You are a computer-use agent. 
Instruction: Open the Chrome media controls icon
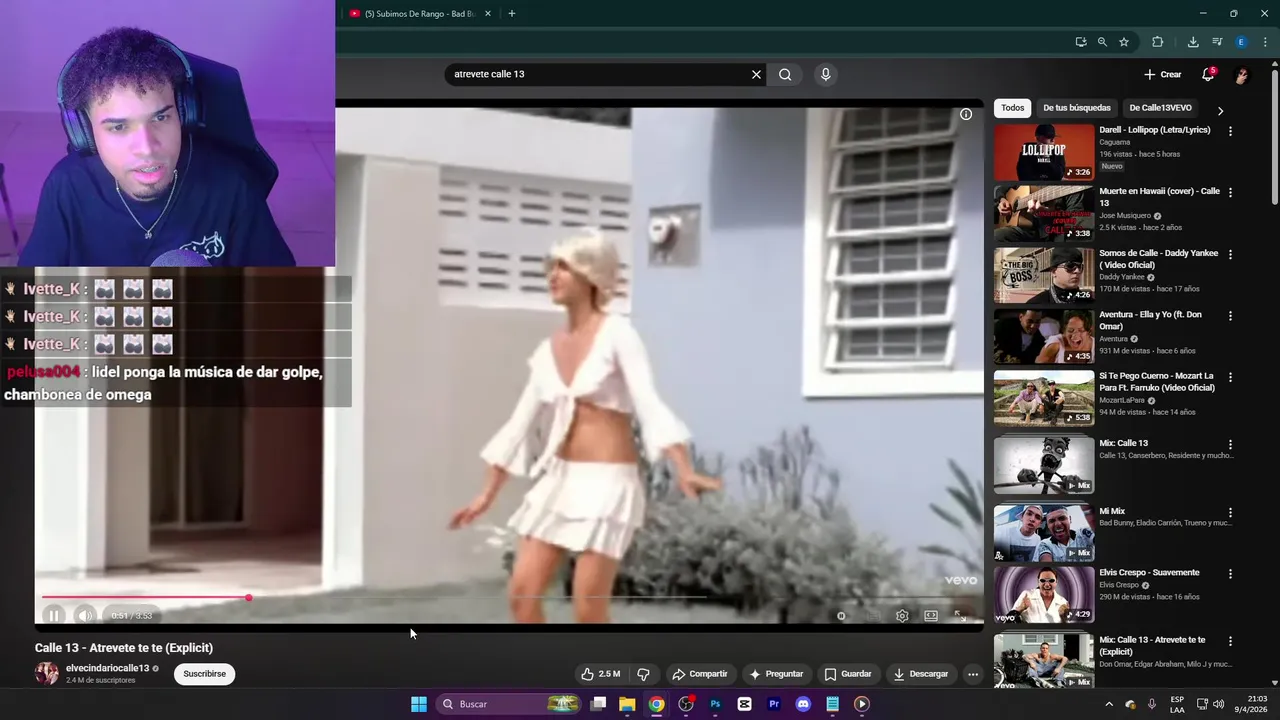pos(1217,42)
